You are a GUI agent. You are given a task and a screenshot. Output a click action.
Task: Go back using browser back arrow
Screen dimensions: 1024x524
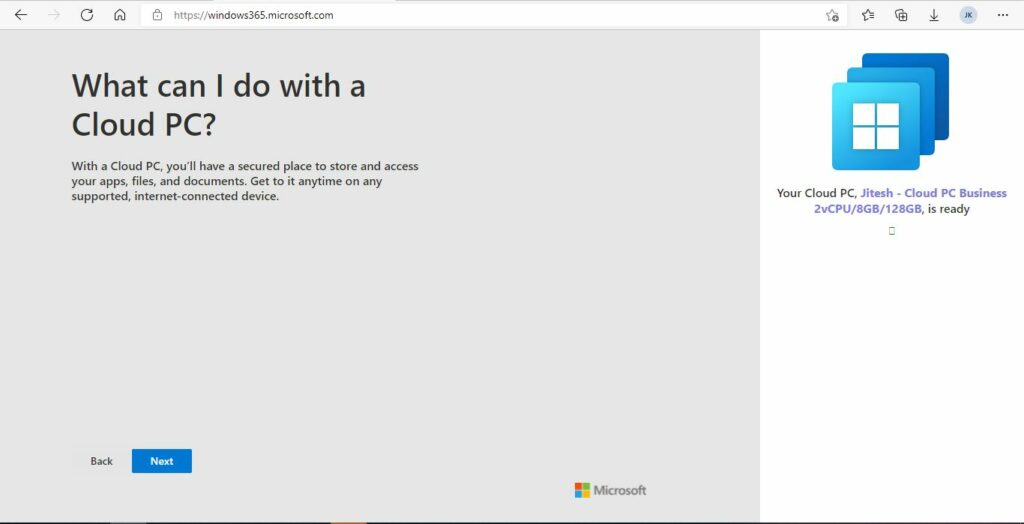pyautogui.click(x=21, y=15)
